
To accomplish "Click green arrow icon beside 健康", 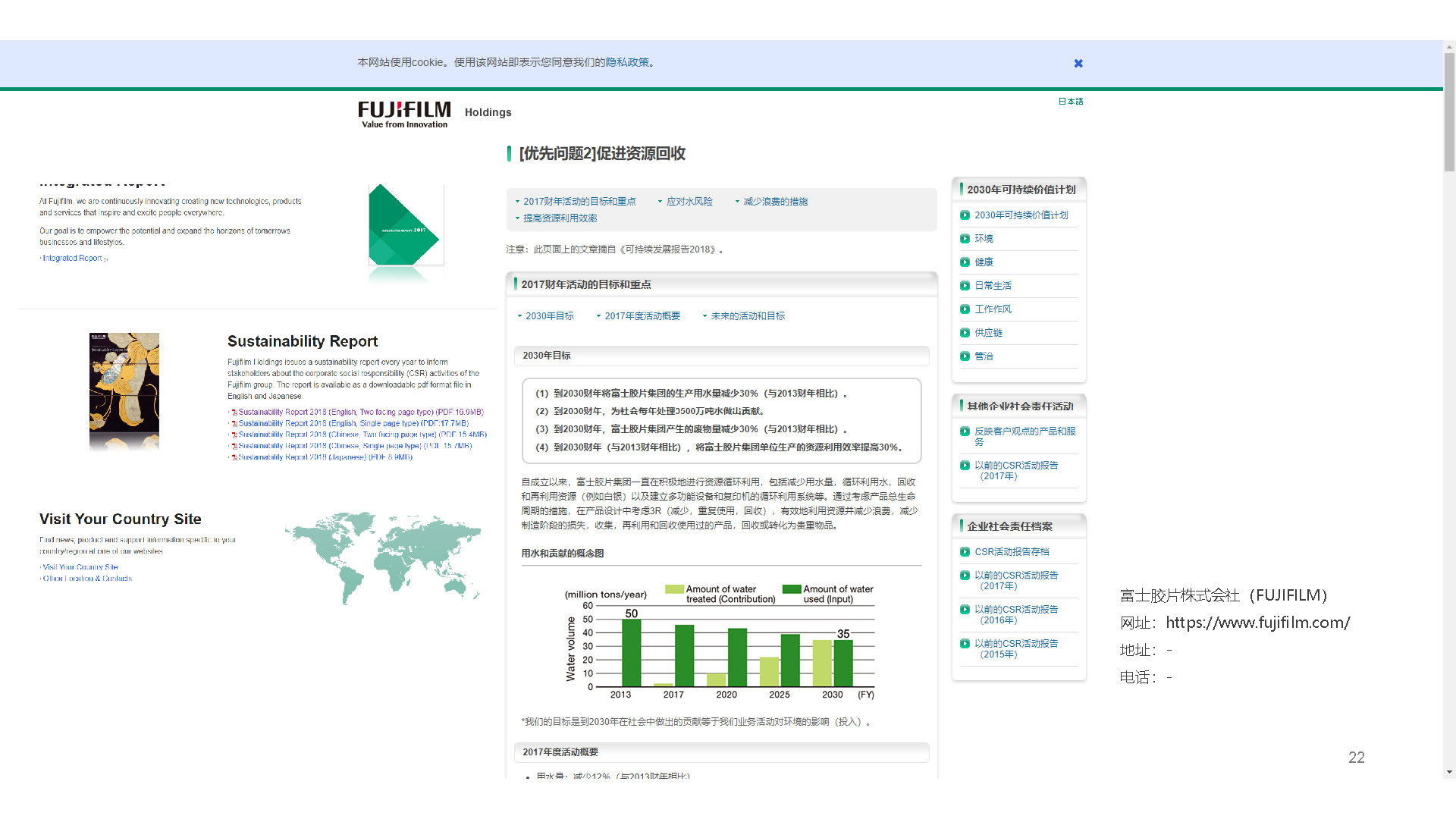I will click(x=965, y=262).
